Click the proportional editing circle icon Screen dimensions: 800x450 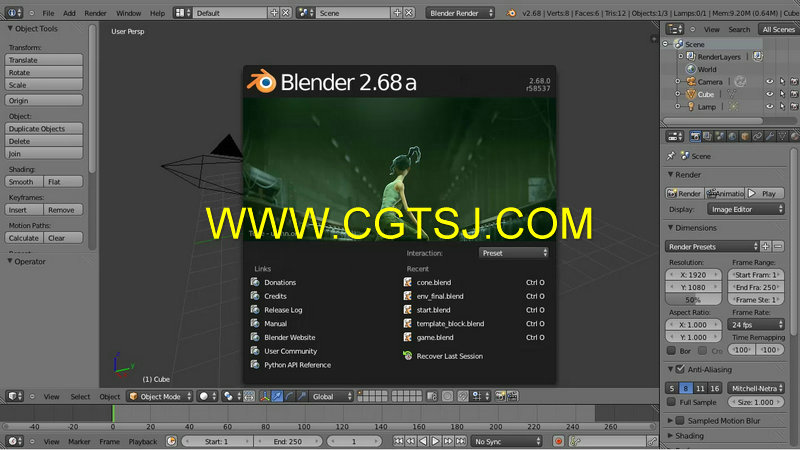pyautogui.click(x=447, y=396)
